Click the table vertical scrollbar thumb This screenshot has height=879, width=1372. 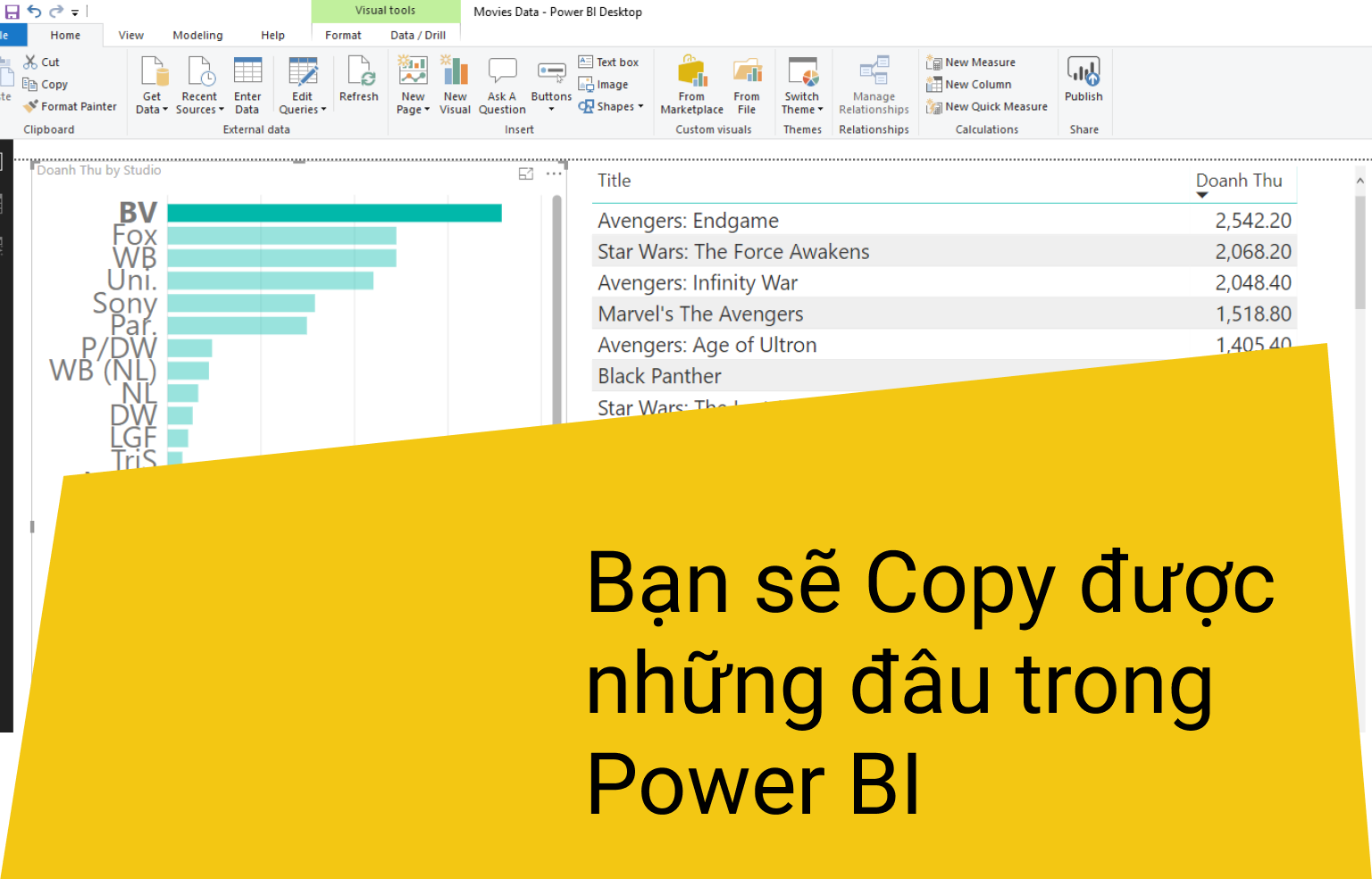pyautogui.click(x=1360, y=253)
